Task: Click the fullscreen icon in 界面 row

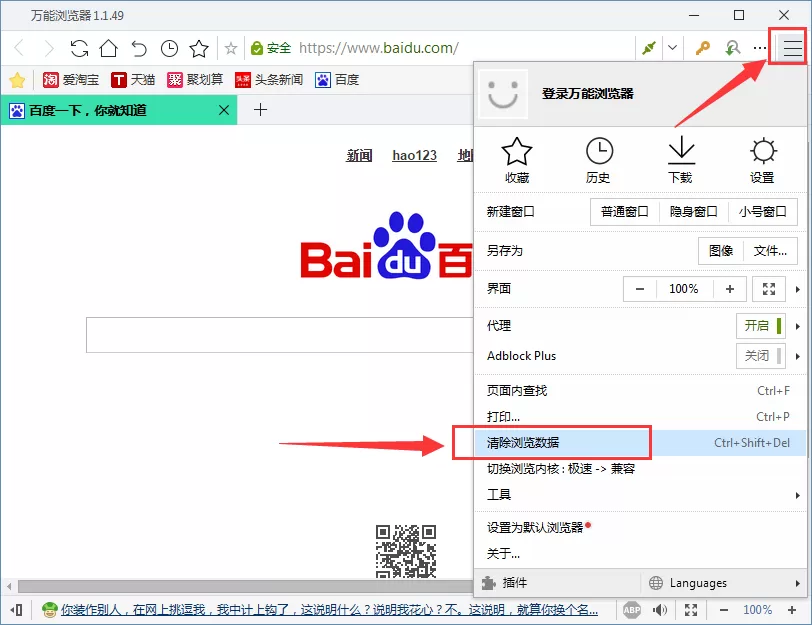Action: tap(769, 289)
